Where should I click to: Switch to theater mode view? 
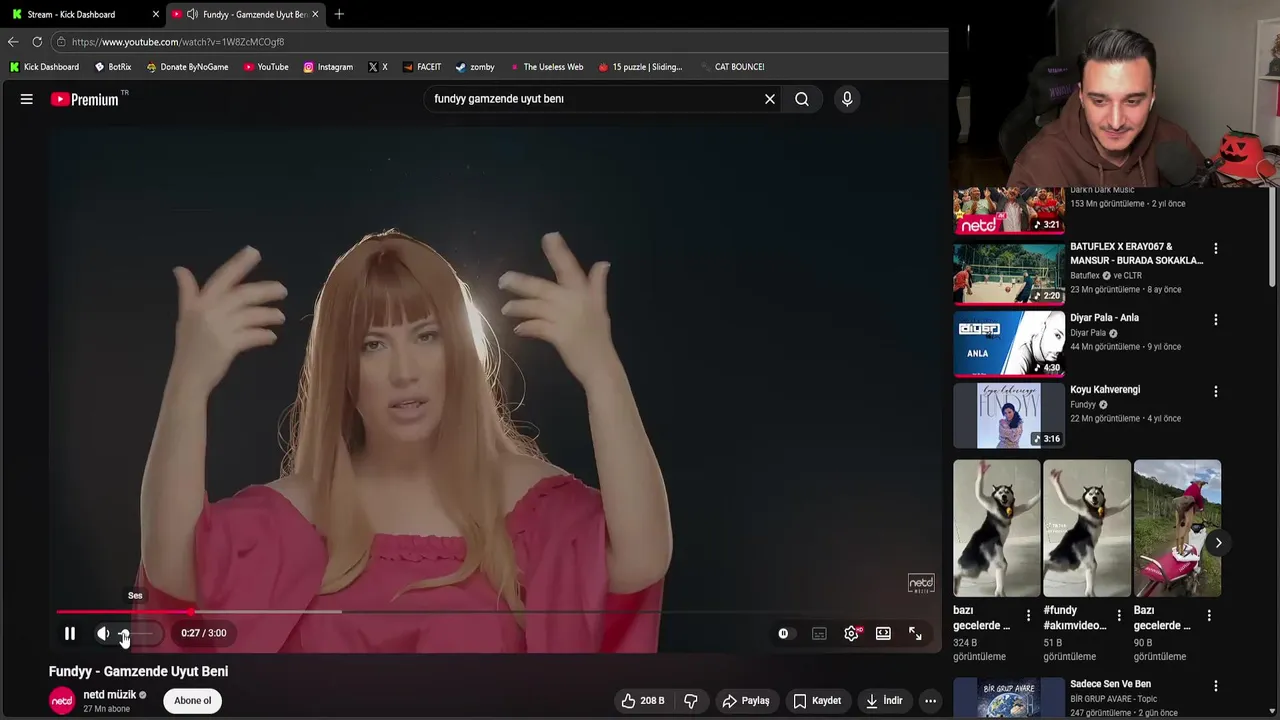click(883, 633)
